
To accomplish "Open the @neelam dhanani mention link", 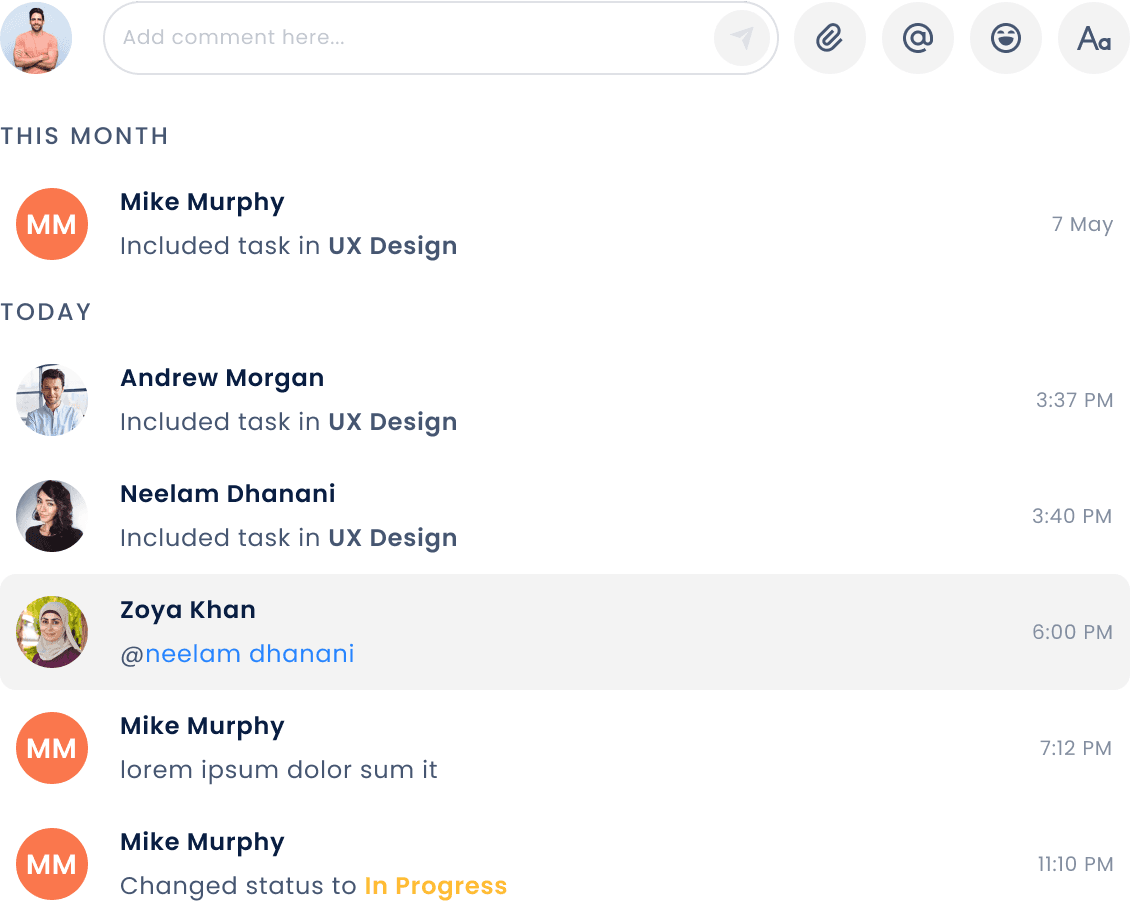I will coord(237,654).
